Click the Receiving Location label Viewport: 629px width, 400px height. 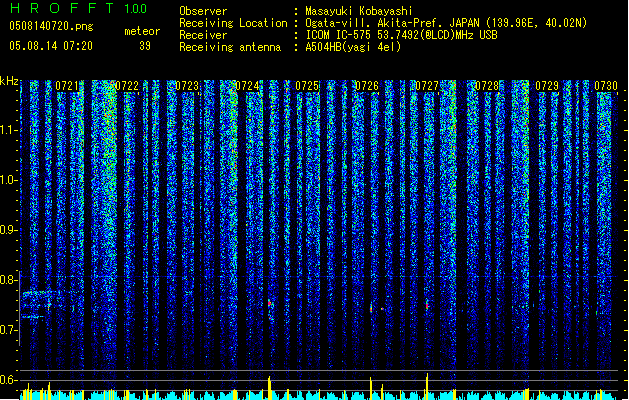tap(233, 23)
